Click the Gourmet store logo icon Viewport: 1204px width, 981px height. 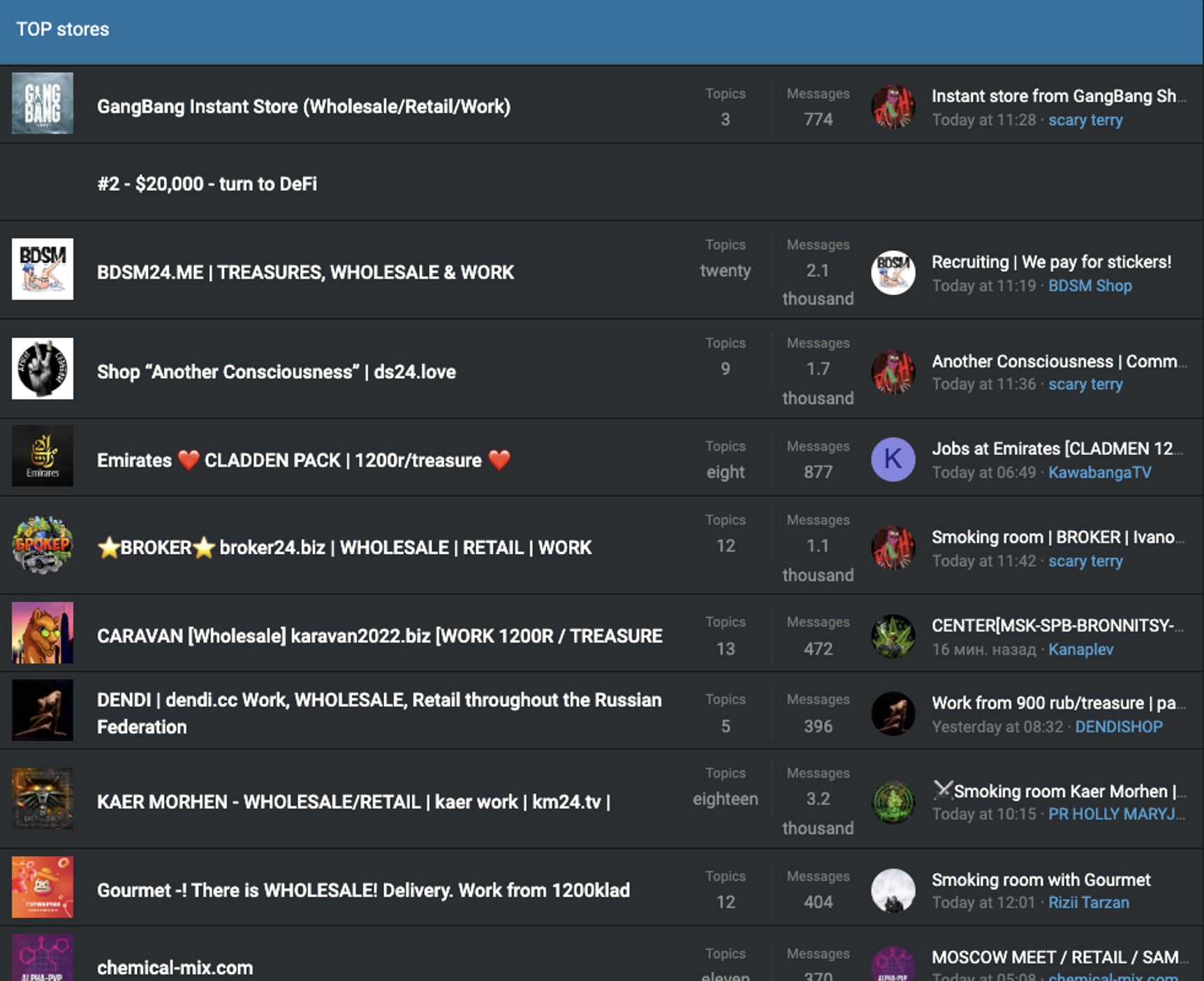pyautogui.click(x=43, y=887)
